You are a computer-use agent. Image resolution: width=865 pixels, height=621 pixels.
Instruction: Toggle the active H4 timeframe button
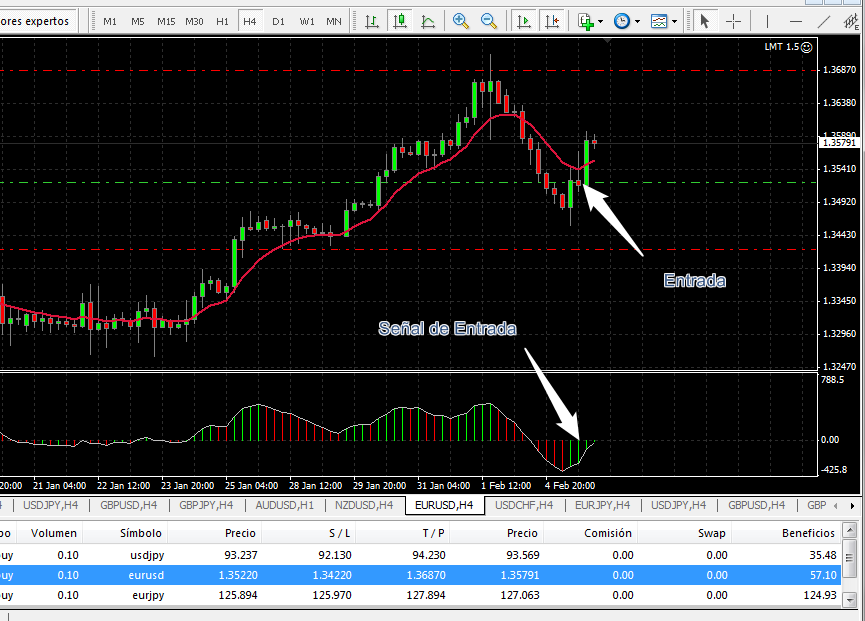coord(249,22)
